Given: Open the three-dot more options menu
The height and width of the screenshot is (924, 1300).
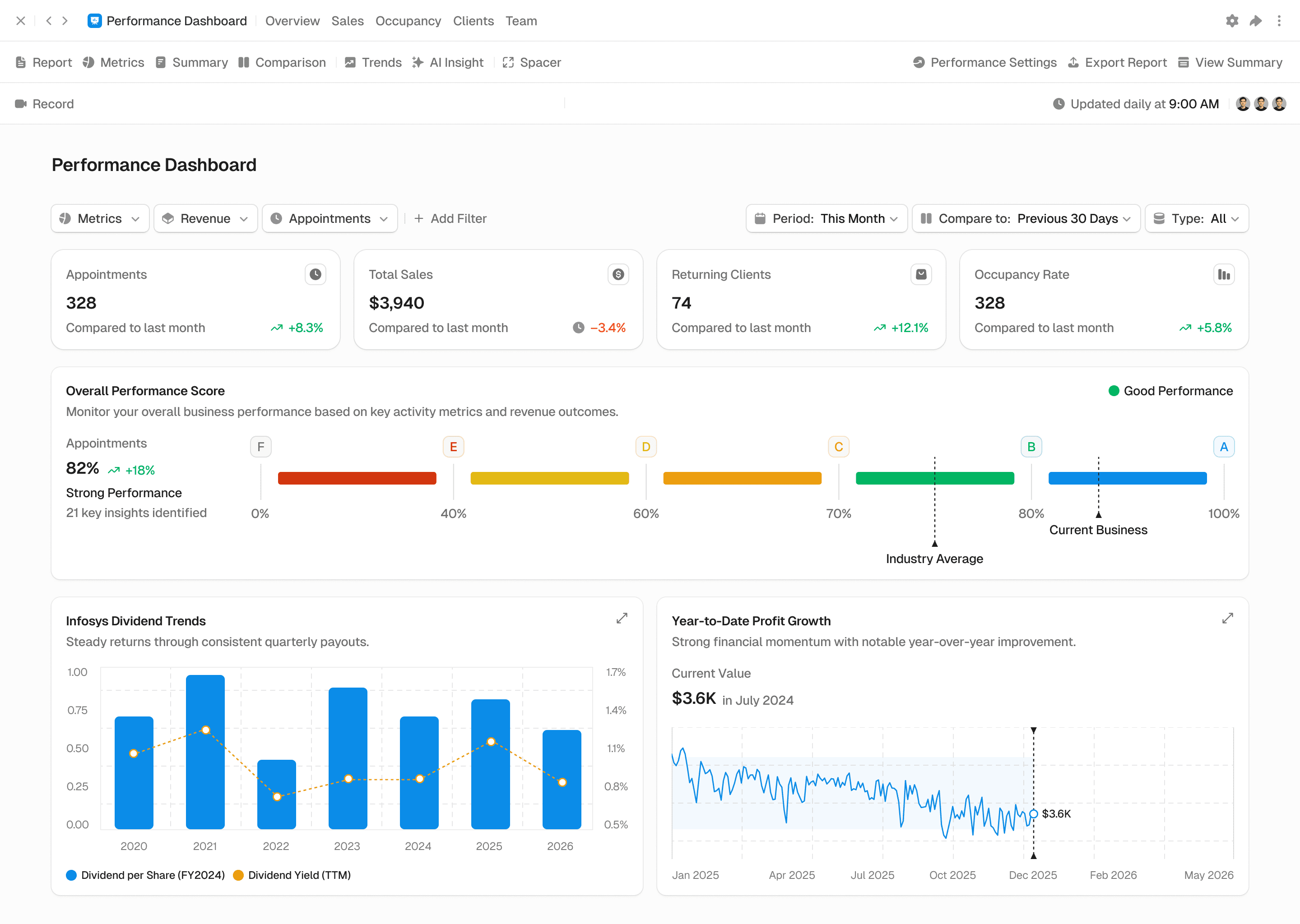Looking at the screenshot, I should (1279, 21).
